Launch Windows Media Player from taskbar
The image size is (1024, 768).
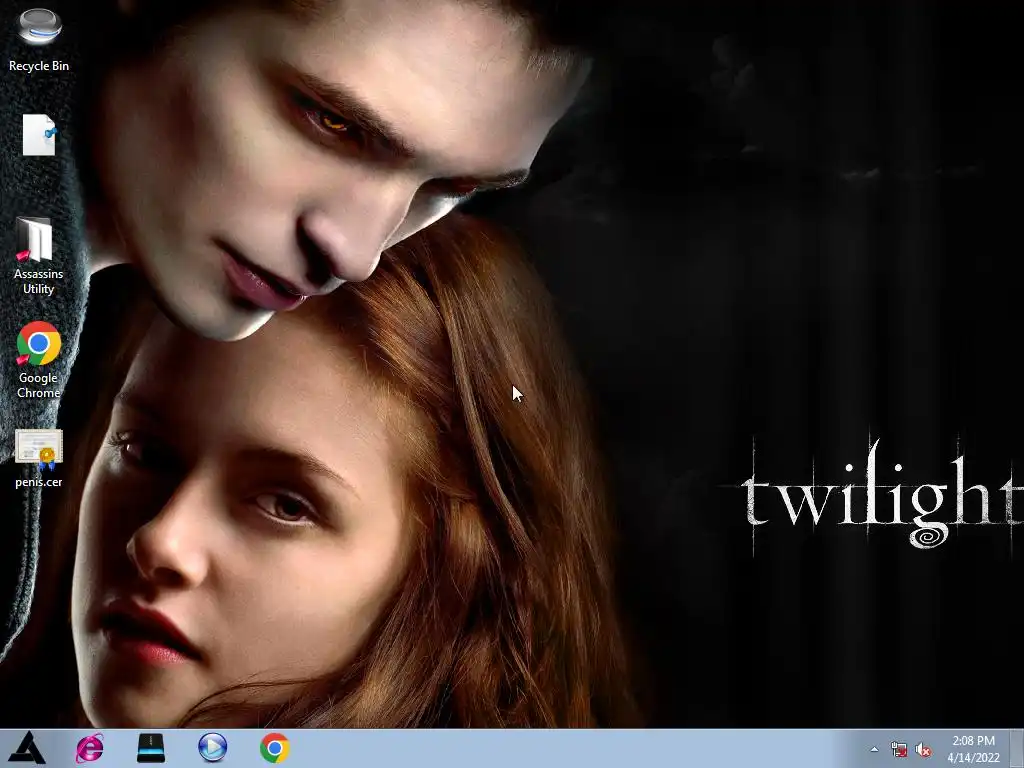[212, 748]
